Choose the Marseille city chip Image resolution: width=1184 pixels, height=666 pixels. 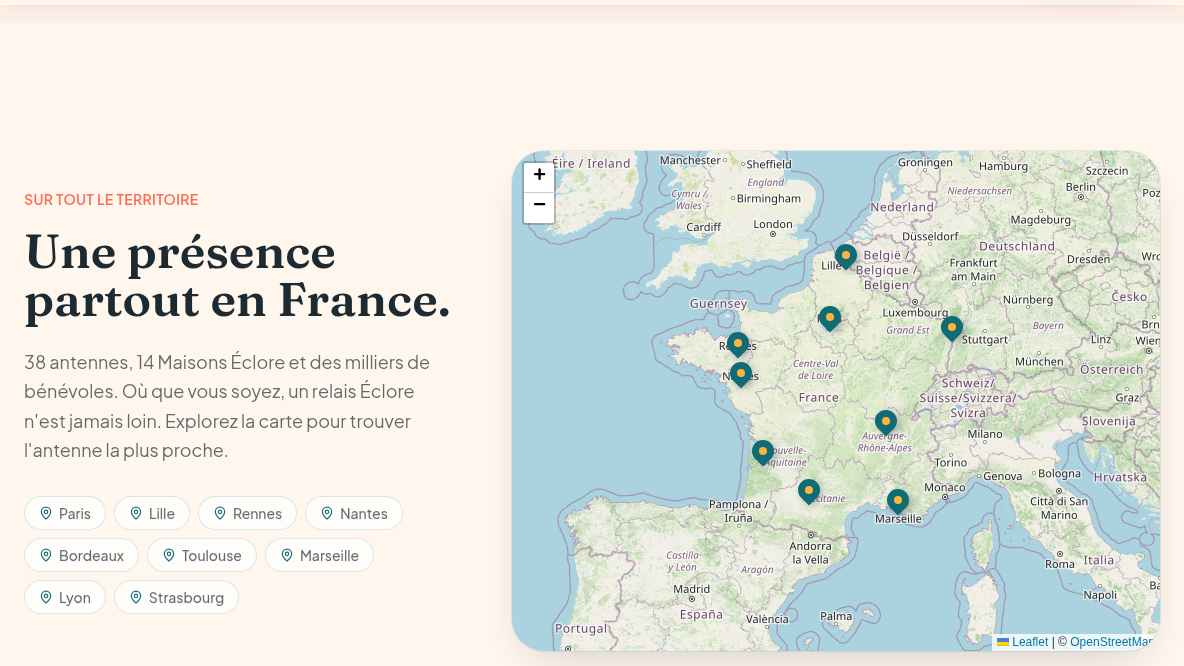tap(319, 556)
